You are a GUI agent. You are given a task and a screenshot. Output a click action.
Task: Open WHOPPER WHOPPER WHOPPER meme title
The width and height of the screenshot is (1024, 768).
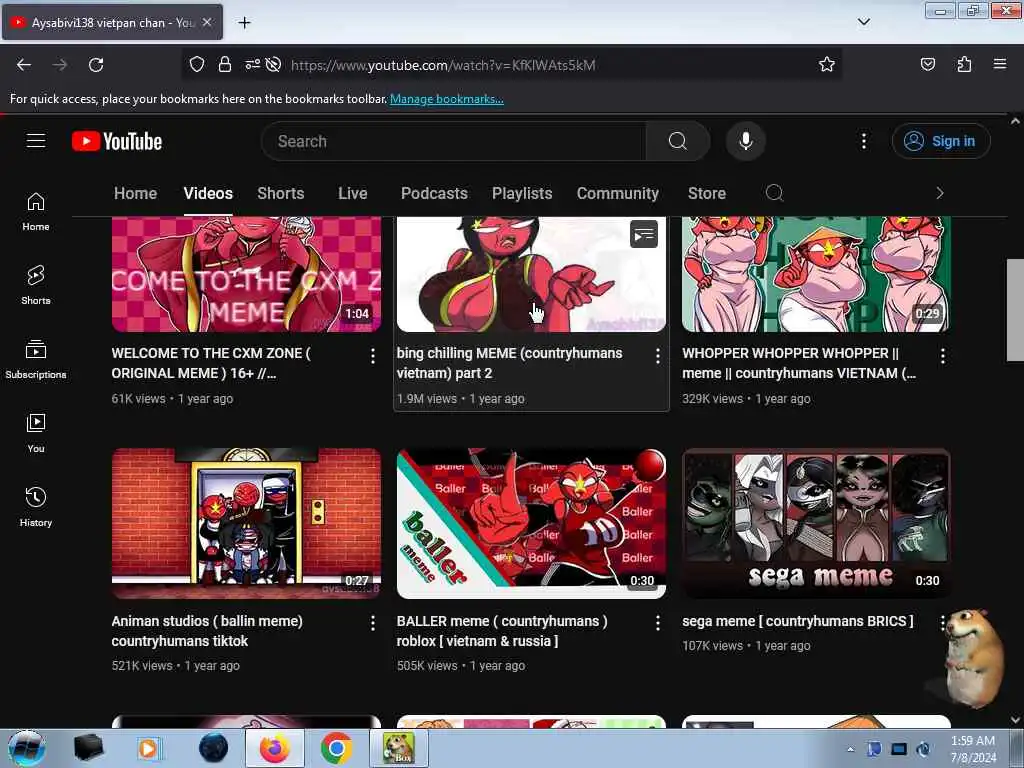click(x=799, y=363)
